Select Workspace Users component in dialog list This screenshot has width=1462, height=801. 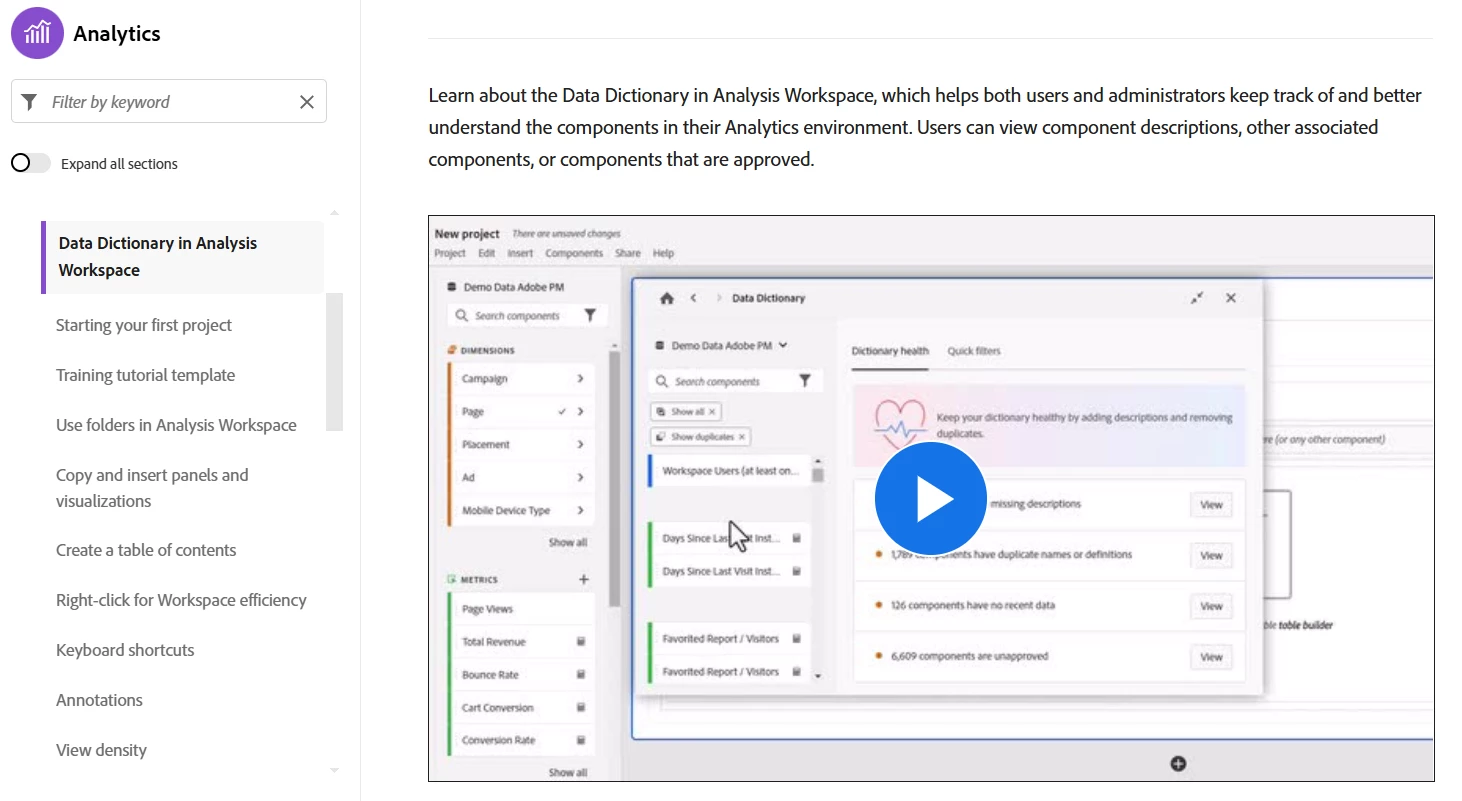click(729, 471)
